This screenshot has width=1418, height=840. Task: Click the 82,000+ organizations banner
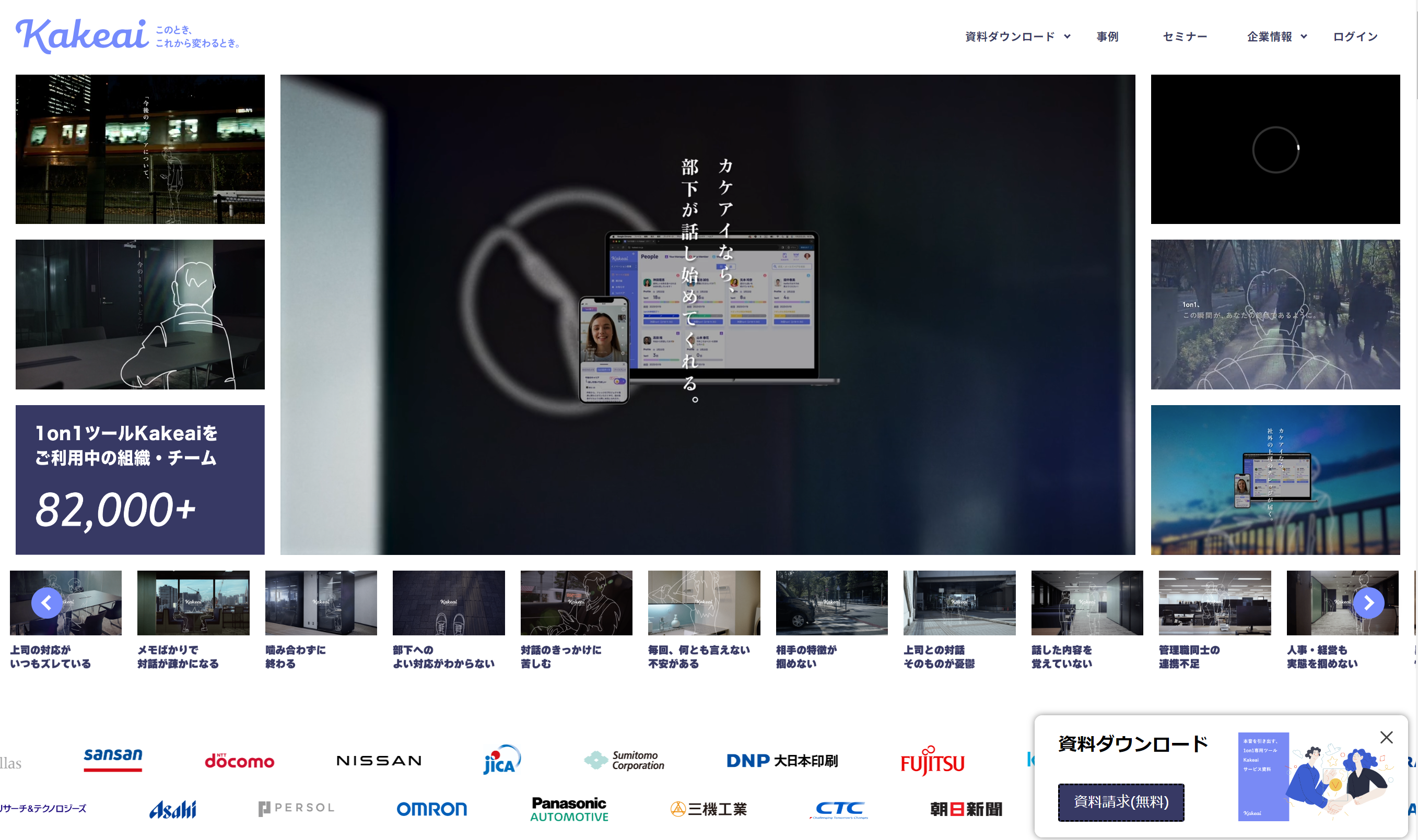tap(140, 479)
